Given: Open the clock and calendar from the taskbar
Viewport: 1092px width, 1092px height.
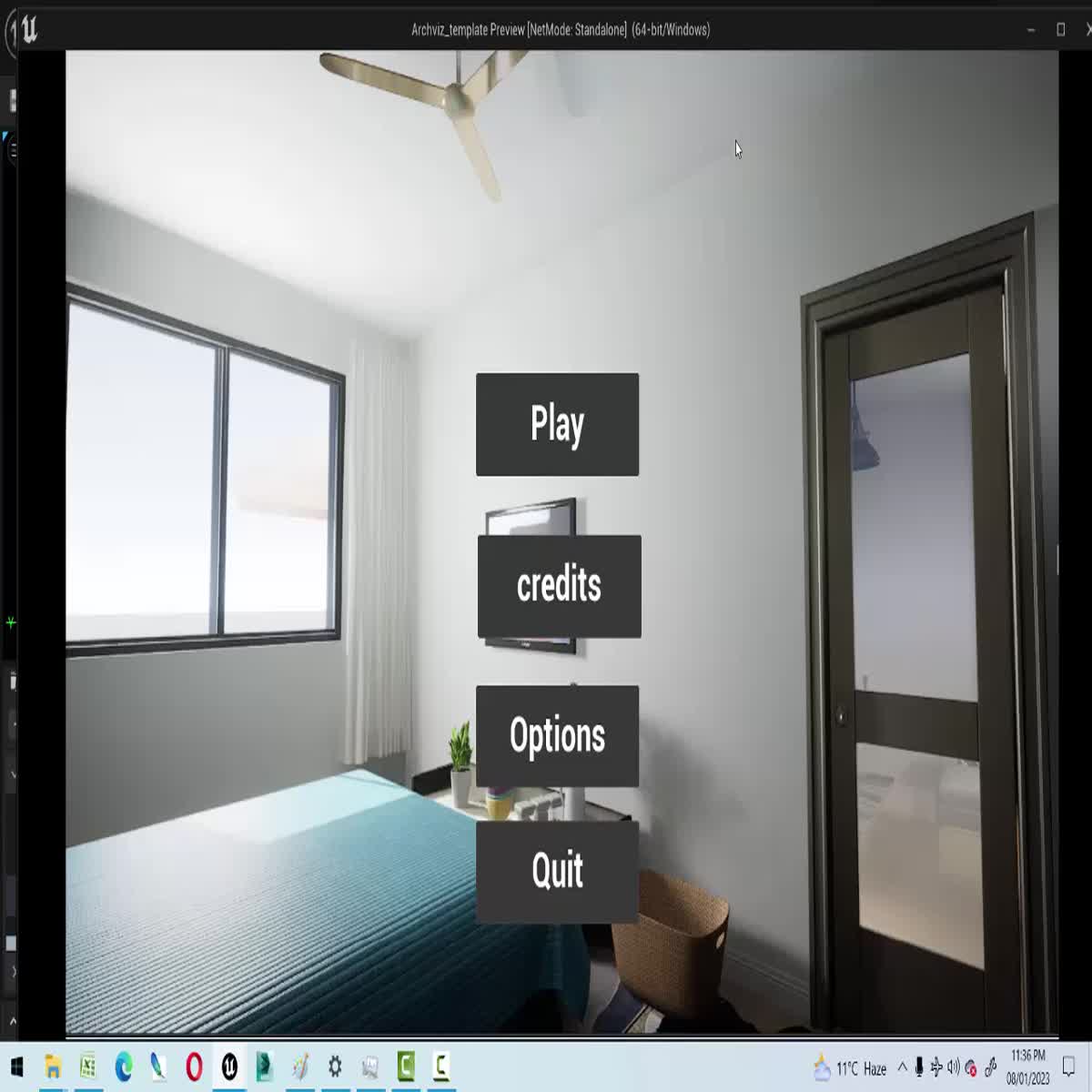Looking at the screenshot, I should [1028, 1067].
